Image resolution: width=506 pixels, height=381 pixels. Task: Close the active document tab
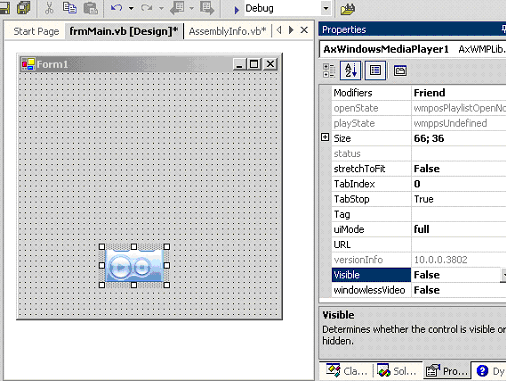tap(304, 30)
